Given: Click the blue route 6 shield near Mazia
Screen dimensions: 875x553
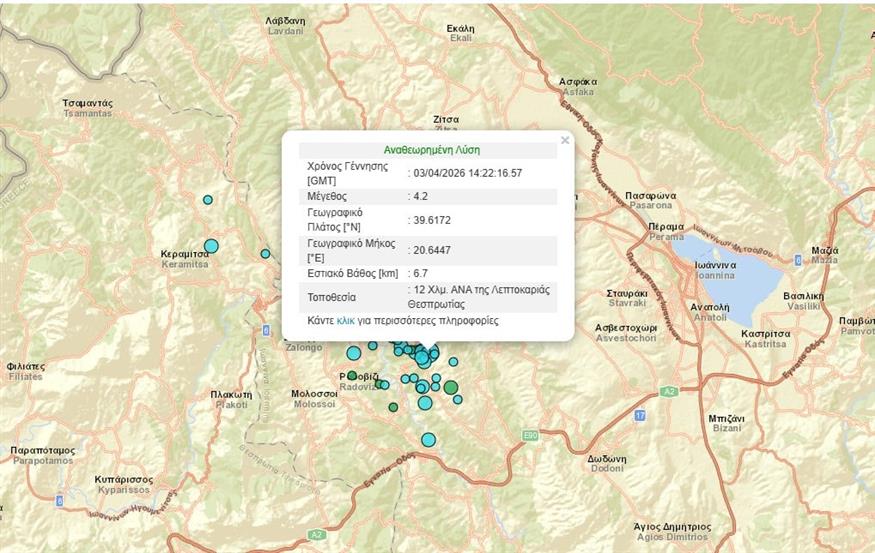Looking at the screenshot, I should (x=797, y=259).
